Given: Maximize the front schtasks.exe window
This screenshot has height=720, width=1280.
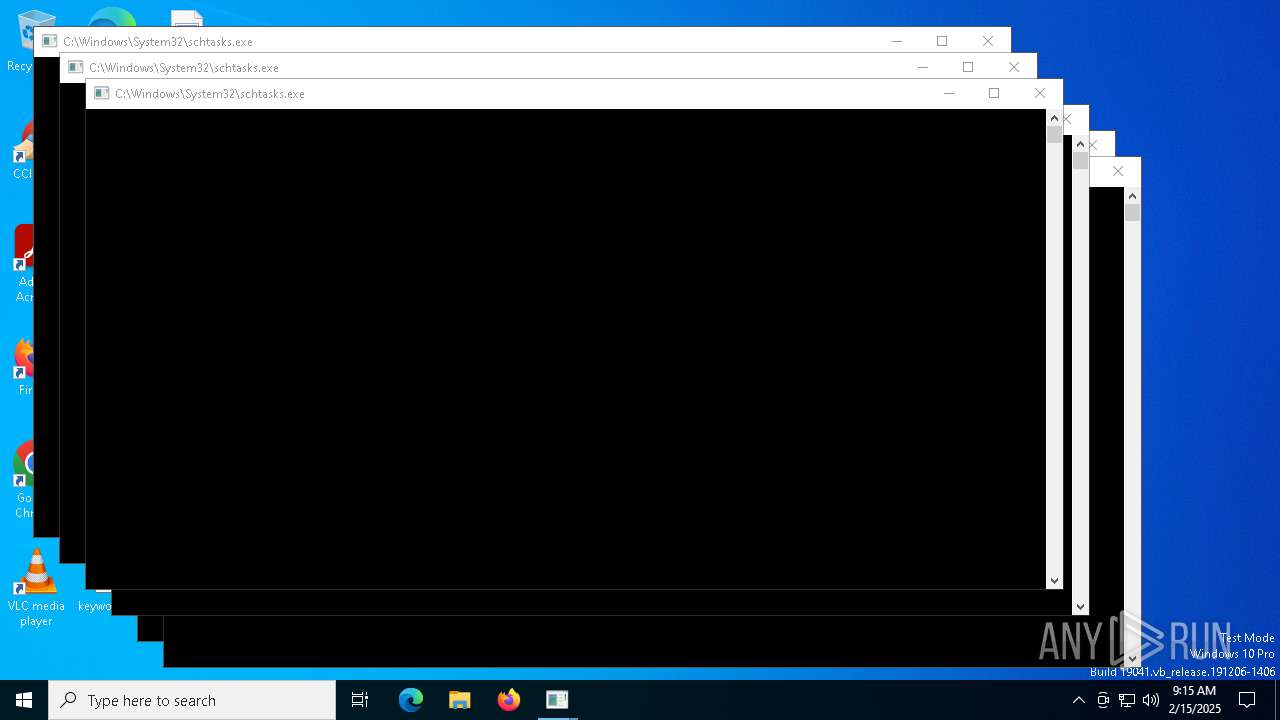Looking at the screenshot, I should (994, 93).
